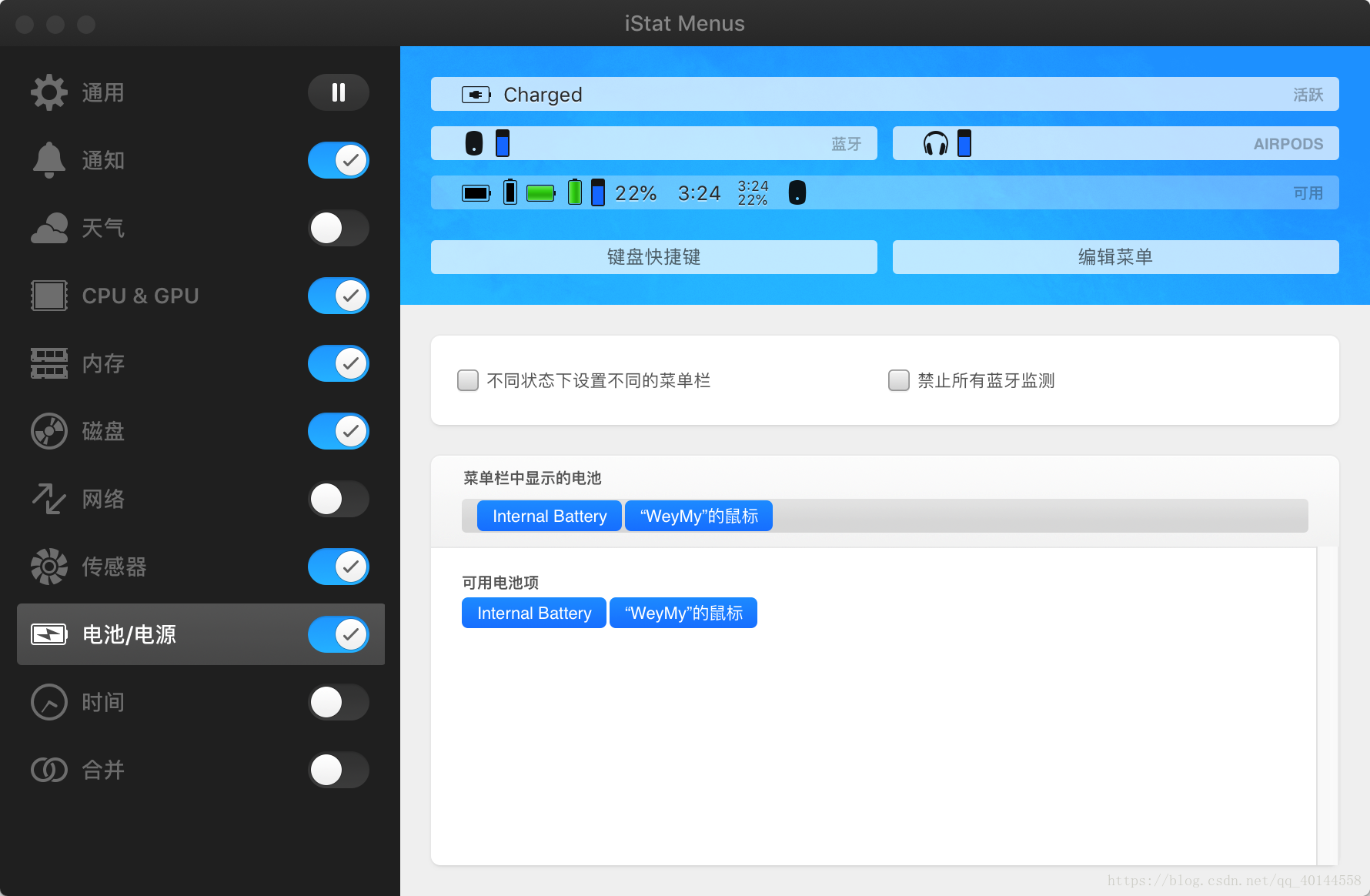Click the cloud icon beside 天气
Image resolution: width=1370 pixels, height=896 pixels.
point(49,228)
